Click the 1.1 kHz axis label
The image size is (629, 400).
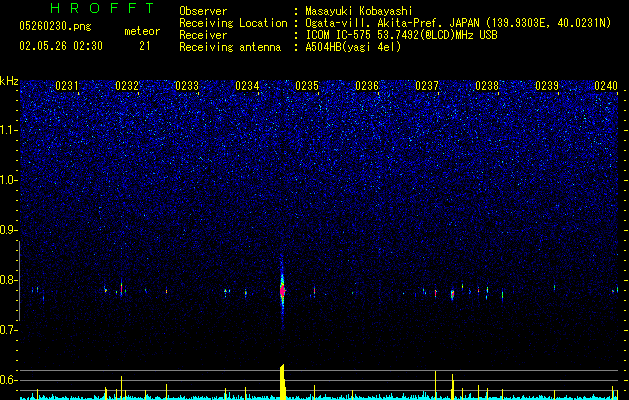(x=8, y=130)
